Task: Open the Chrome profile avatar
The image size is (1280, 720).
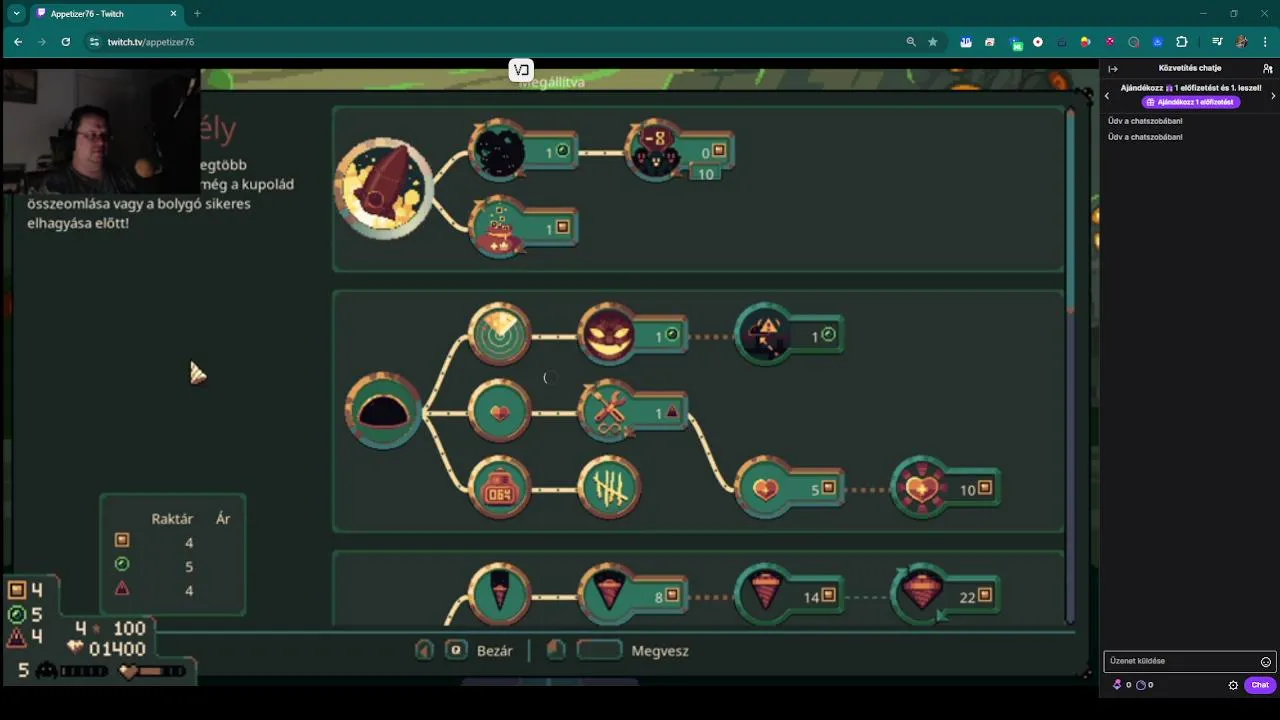Action: point(1241,42)
